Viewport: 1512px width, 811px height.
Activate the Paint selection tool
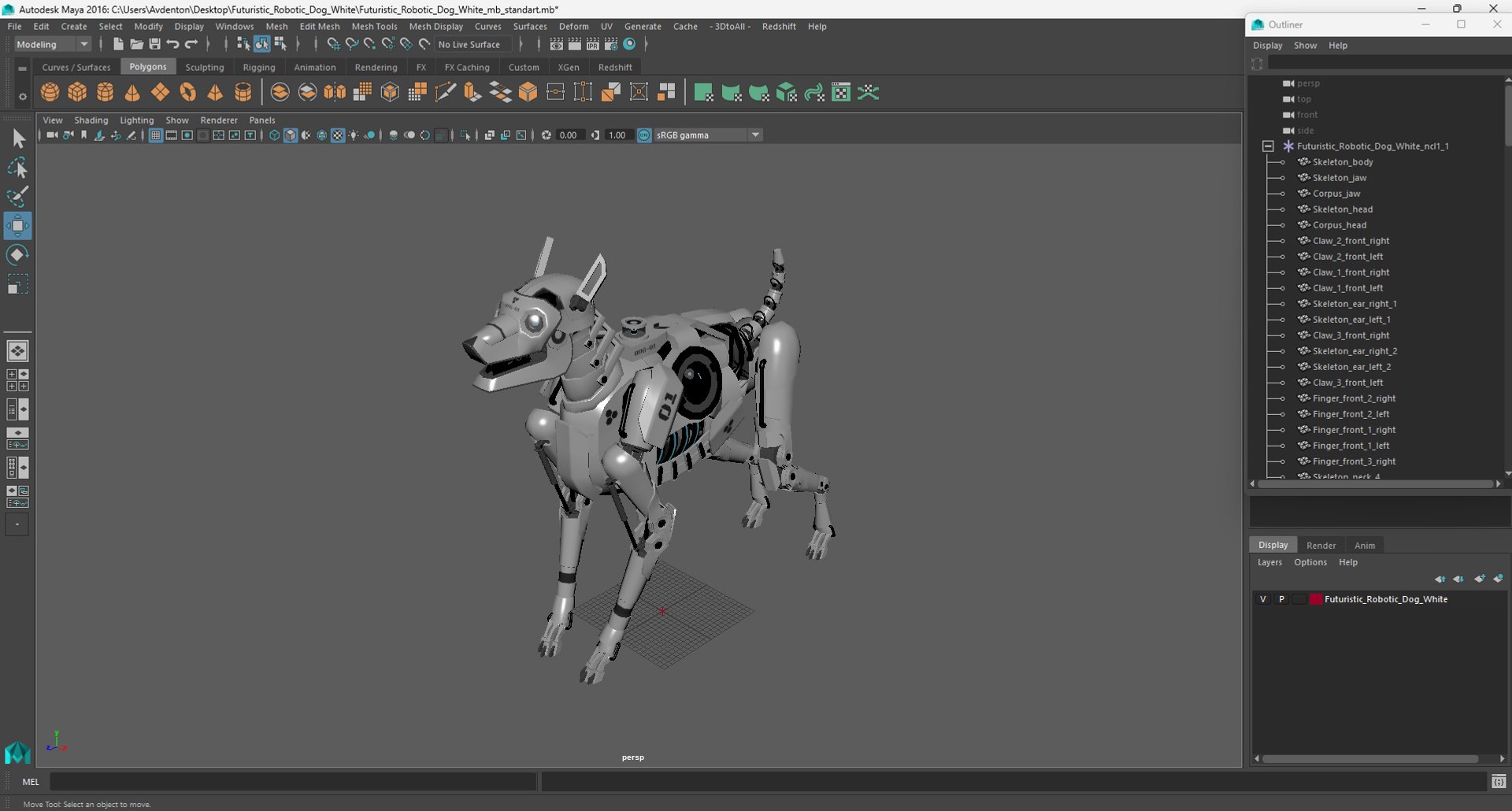click(x=17, y=196)
